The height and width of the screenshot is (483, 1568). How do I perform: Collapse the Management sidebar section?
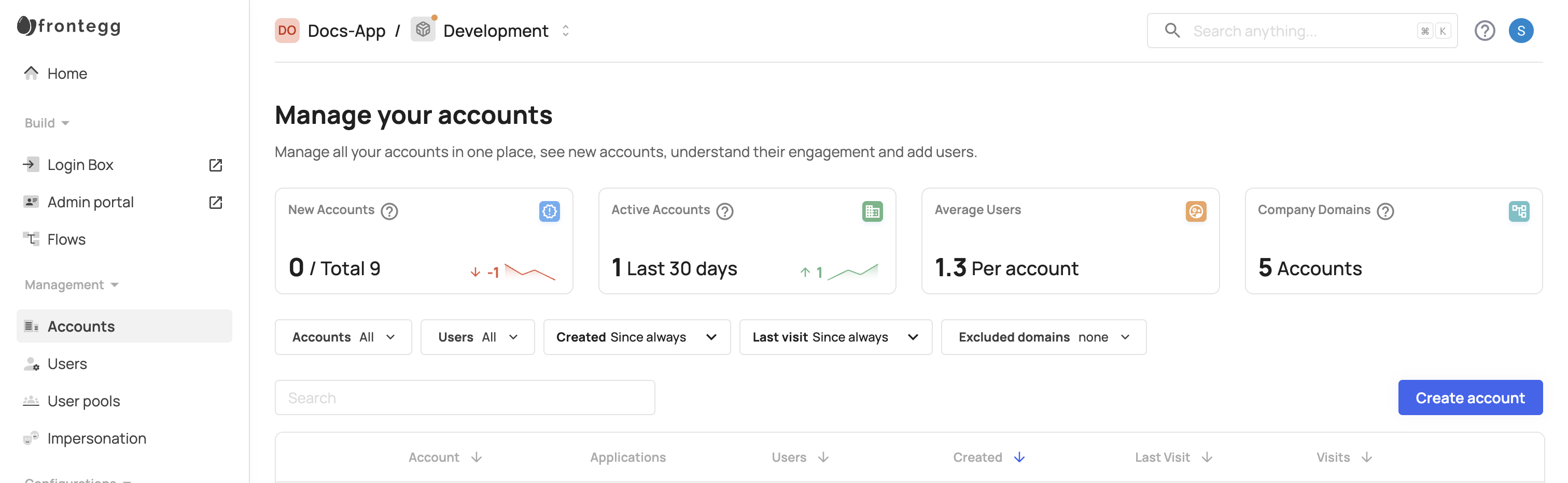click(x=71, y=285)
